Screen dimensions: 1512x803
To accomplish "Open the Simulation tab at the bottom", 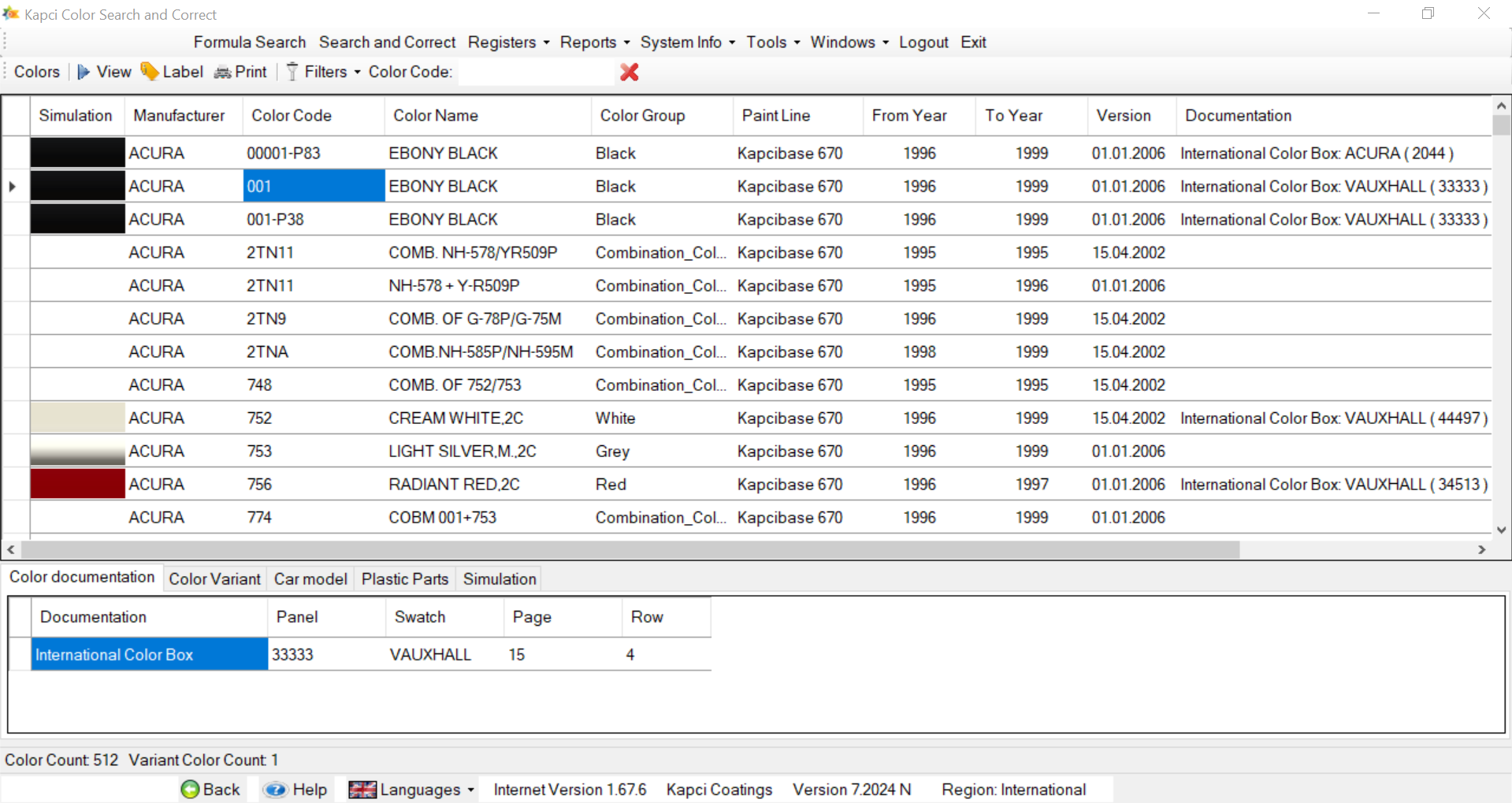I will 498,578.
